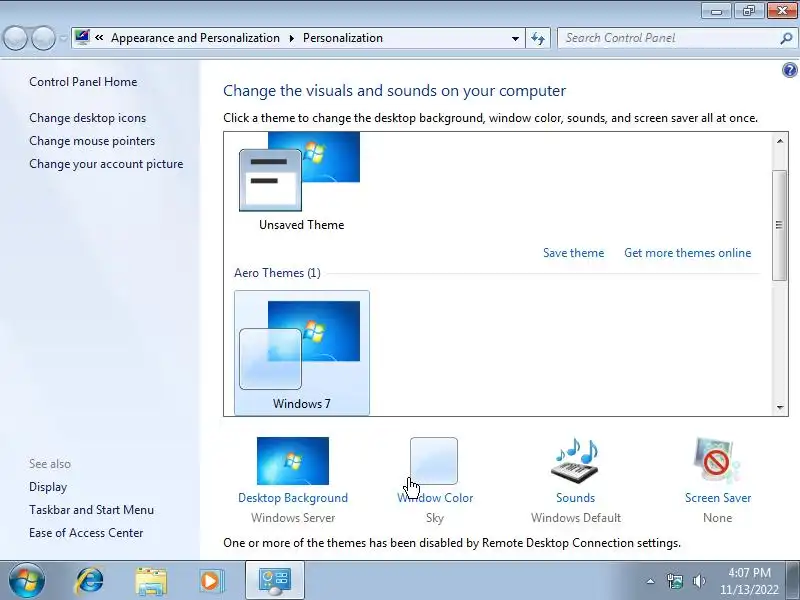Open Windows Explorer from taskbar
The width and height of the screenshot is (800, 600).
point(151,581)
